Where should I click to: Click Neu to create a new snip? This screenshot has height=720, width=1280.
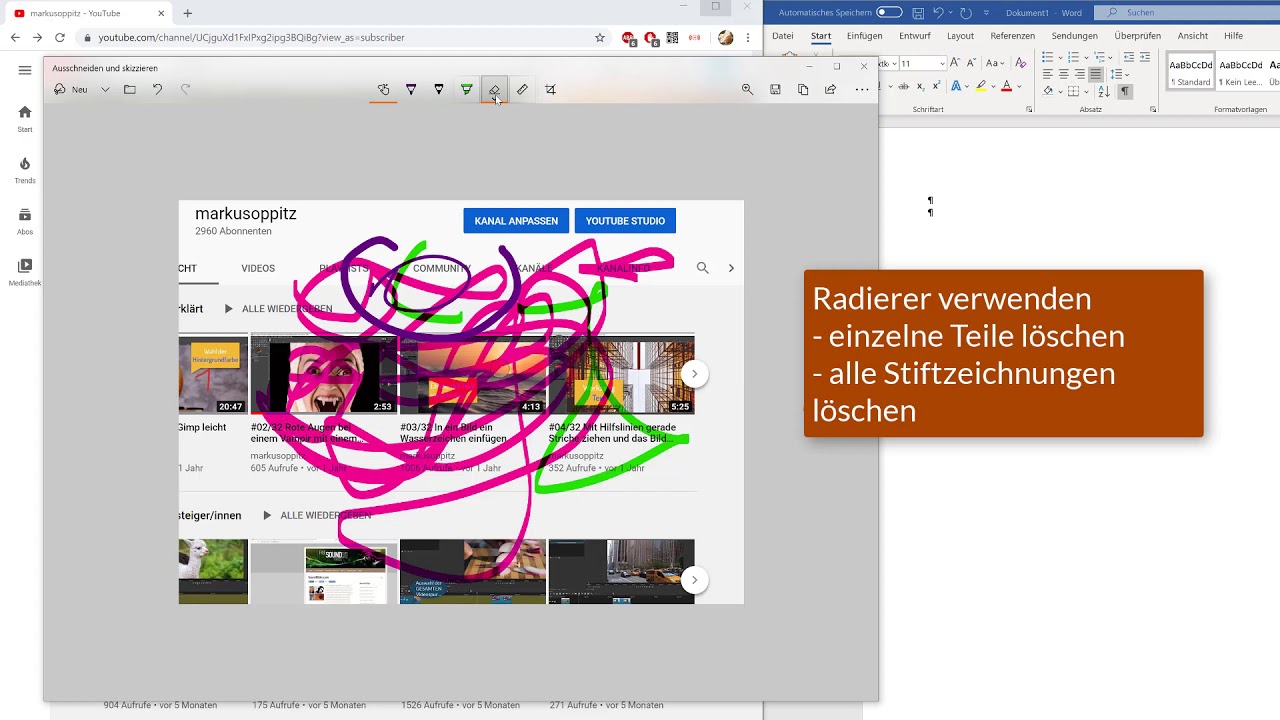[71, 89]
